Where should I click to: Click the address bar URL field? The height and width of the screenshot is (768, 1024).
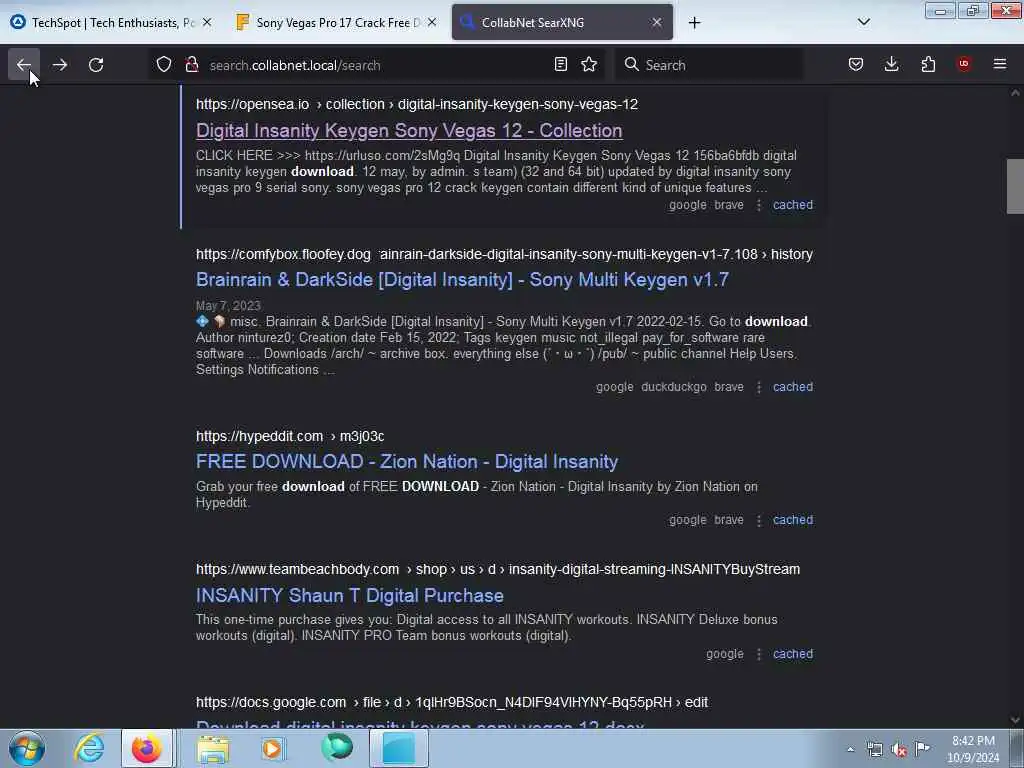[x=376, y=65]
